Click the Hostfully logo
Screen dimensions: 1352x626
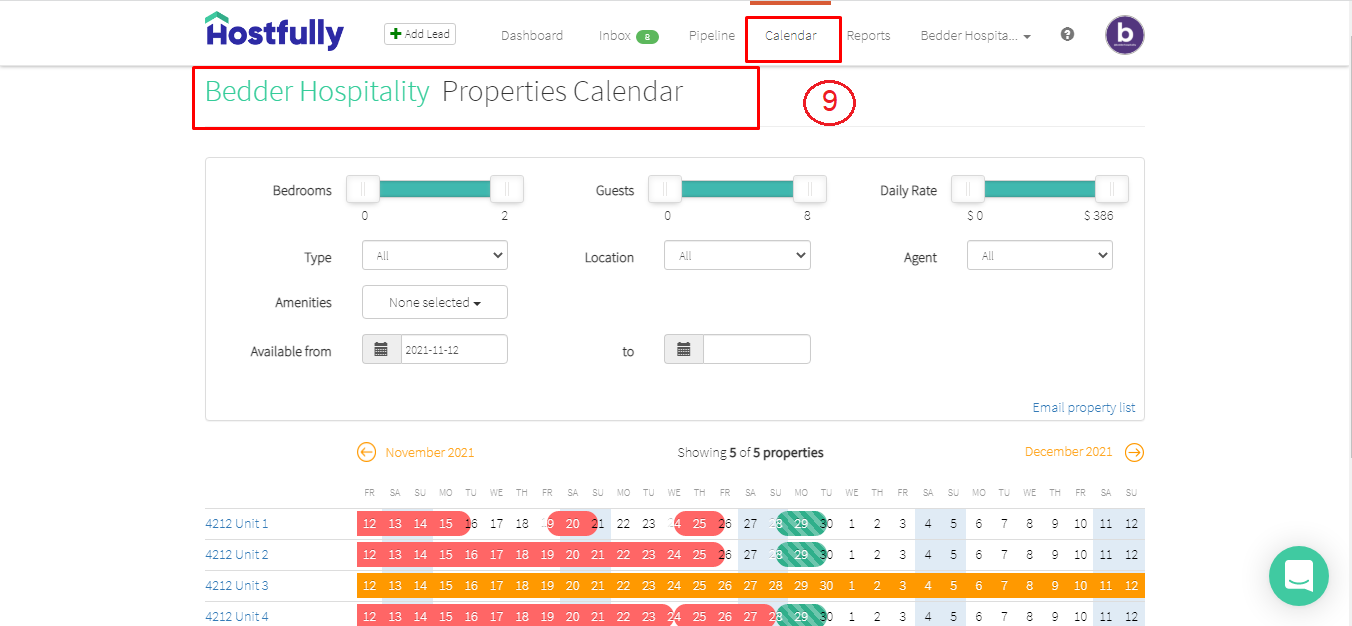point(274,31)
